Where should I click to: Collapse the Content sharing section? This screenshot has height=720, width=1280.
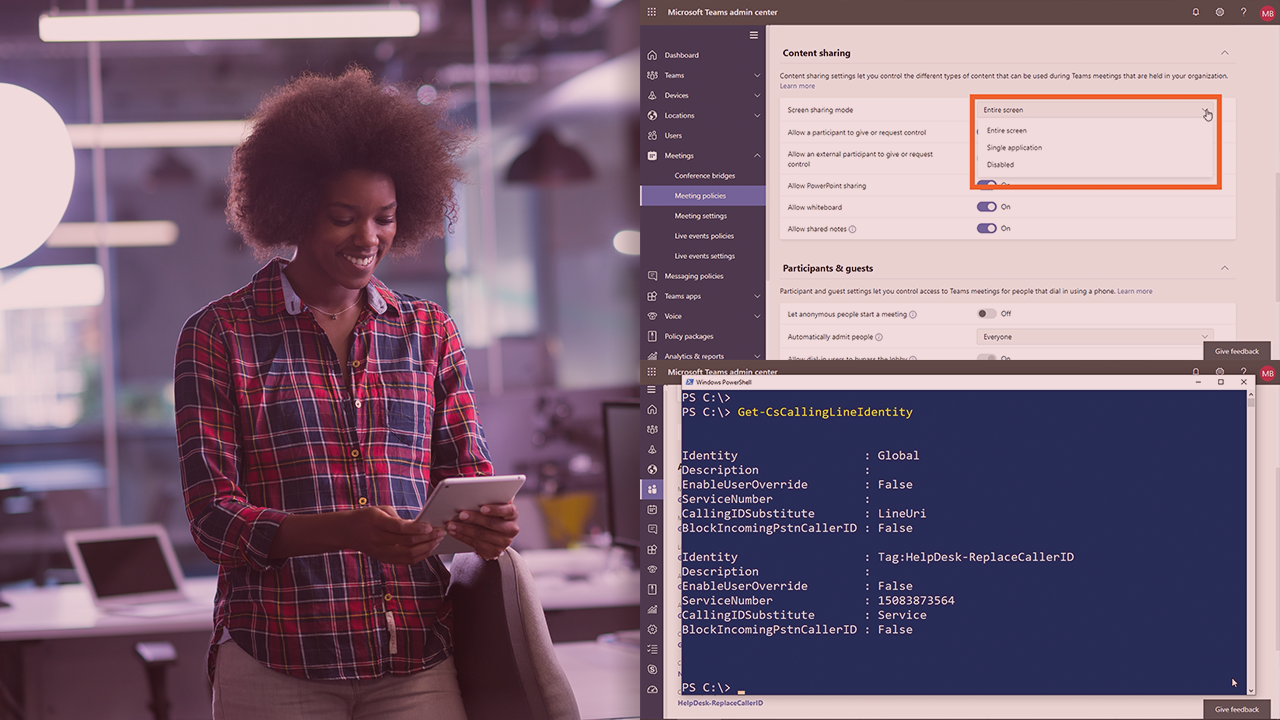coord(1224,53)
